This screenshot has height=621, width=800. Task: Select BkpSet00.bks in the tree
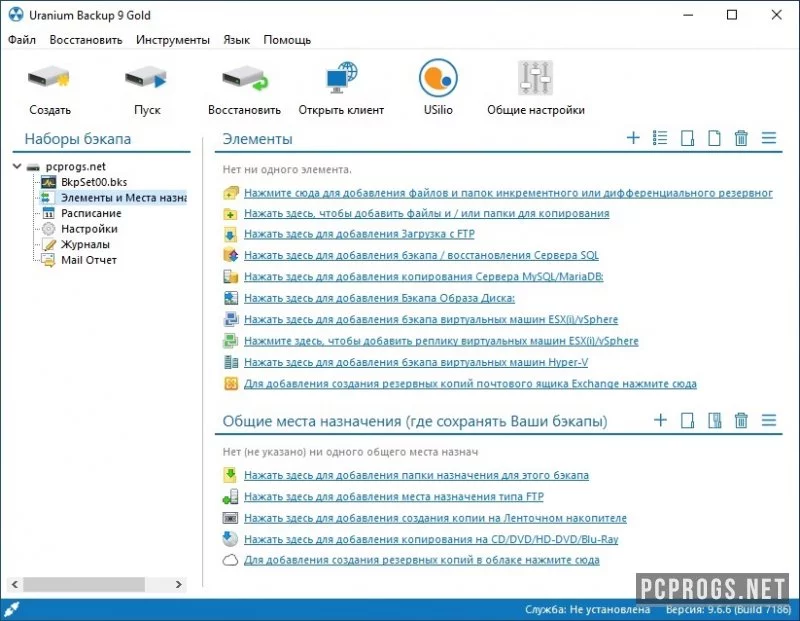94,182
